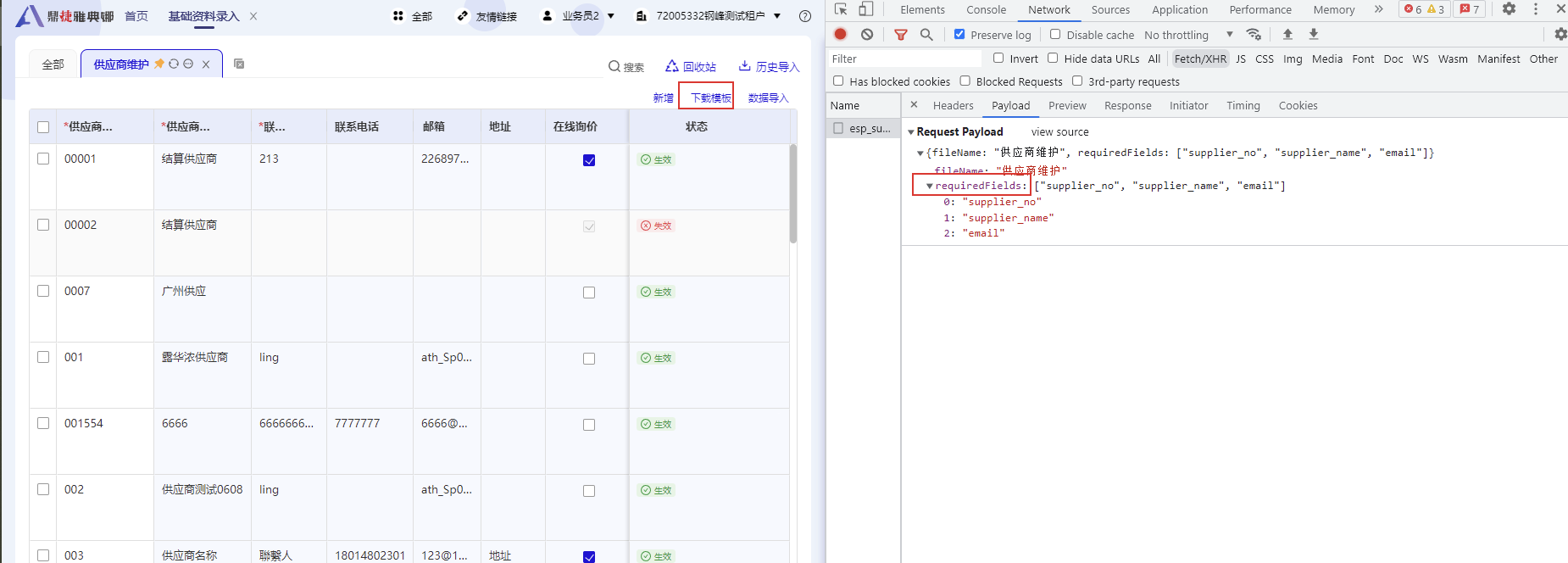Toggle the network filter funnel icon
Image resolution: width=1568 pixels, height=563 pixels.
(x=901, y=35)
